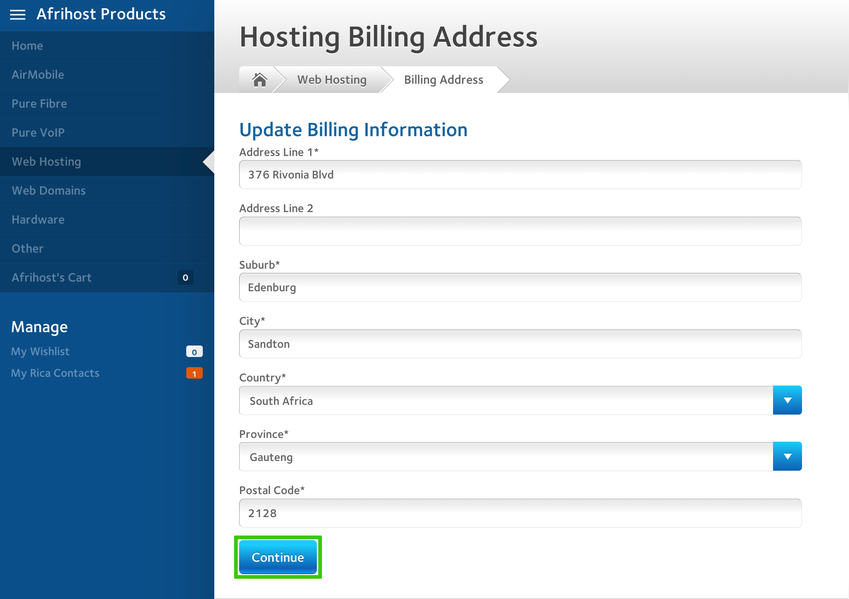
Task: View Afrihost's Cart
Action: point(51,278)
